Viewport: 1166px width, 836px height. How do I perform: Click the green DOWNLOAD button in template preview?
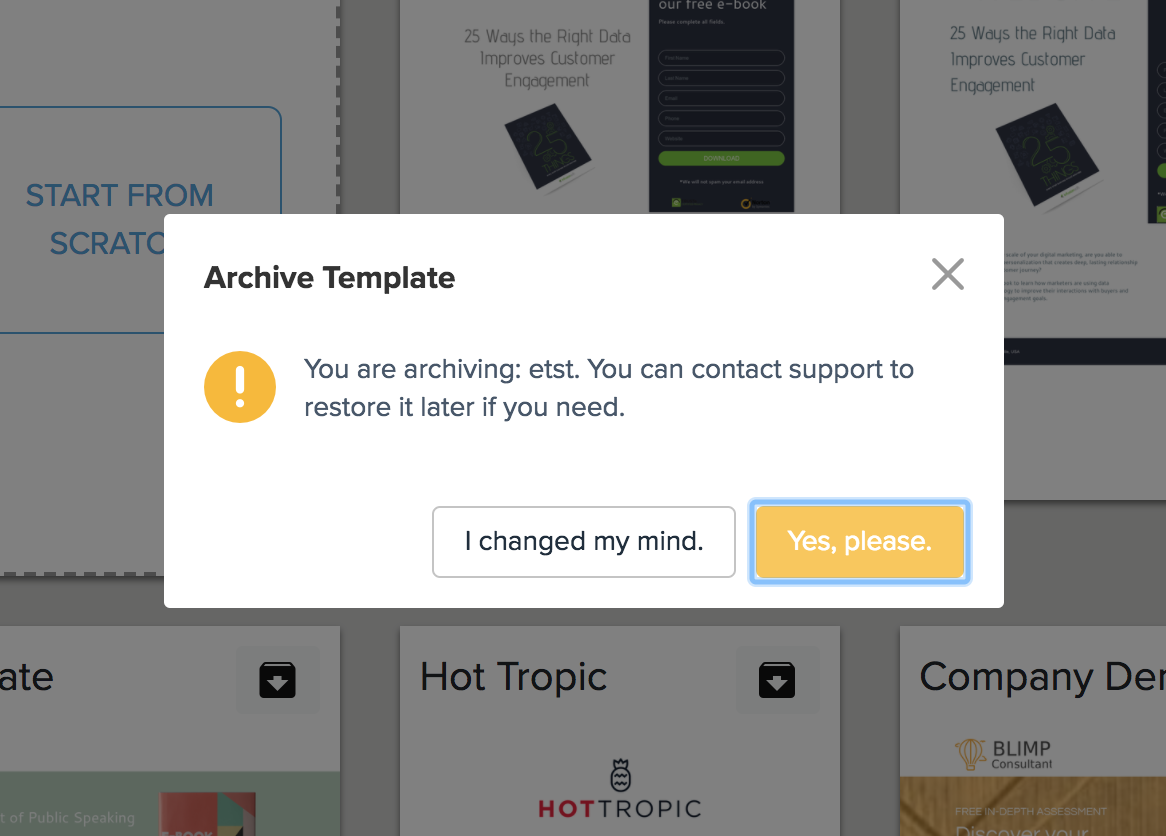[721, 158]
